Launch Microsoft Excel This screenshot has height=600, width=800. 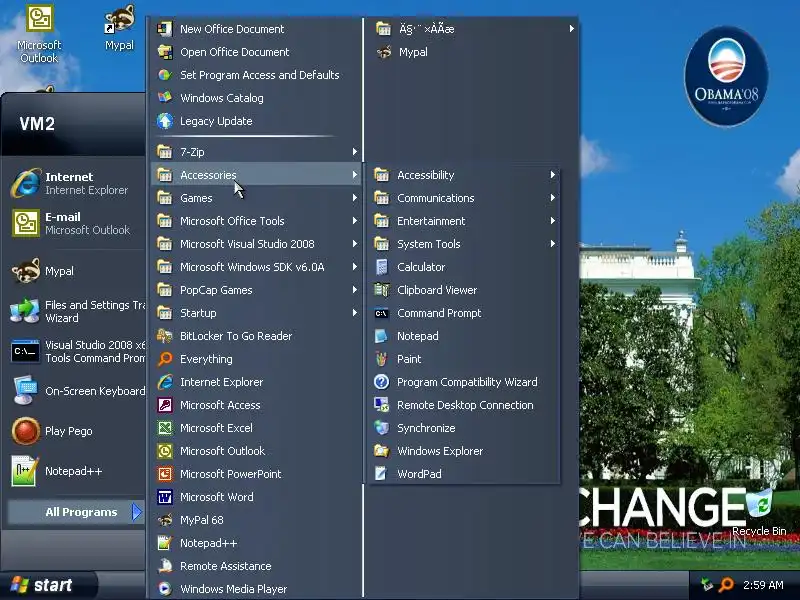pos(256,428)
